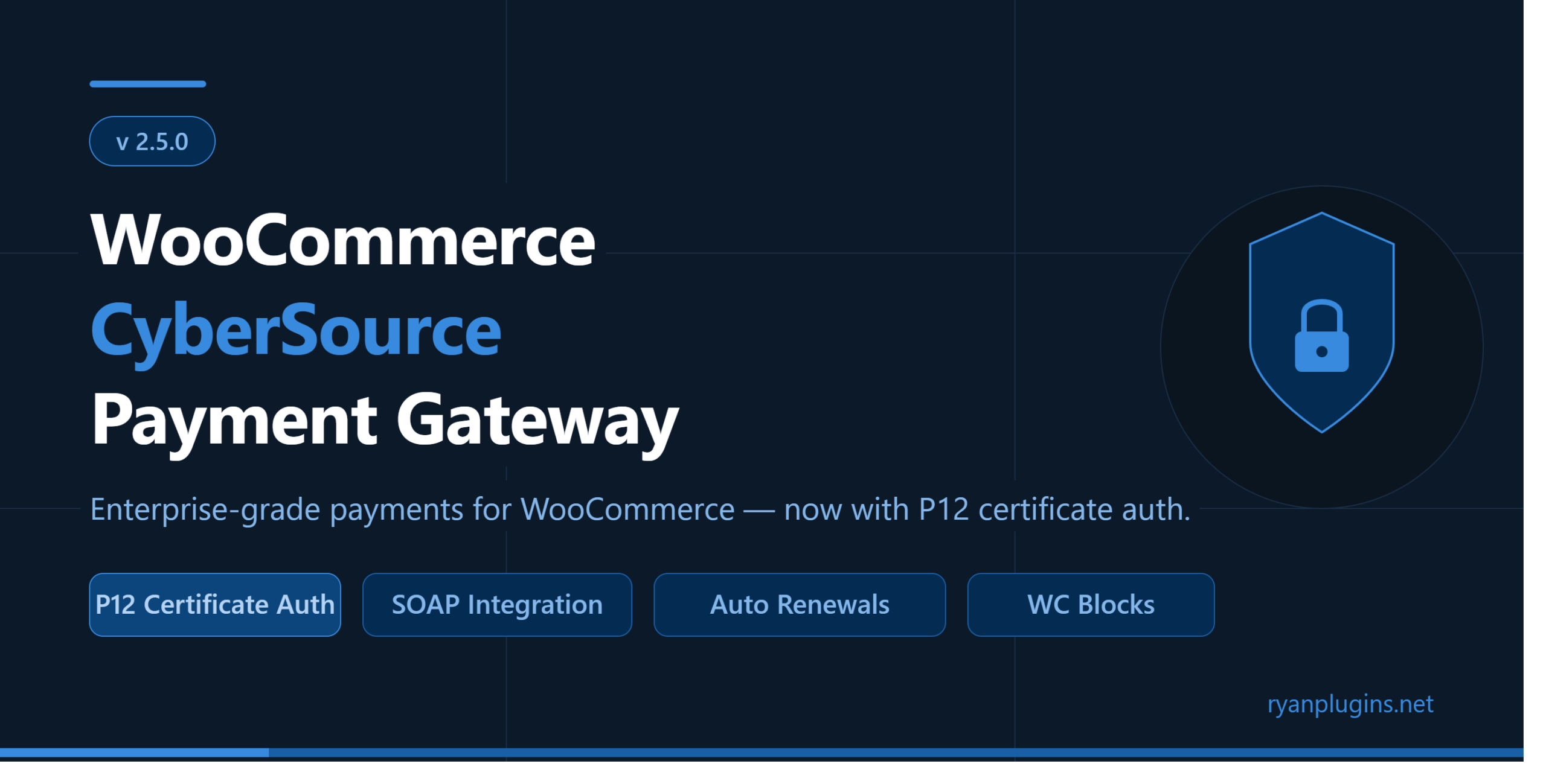
Task: Click the v 2.5.0 version badge
Action: point(152,141)
